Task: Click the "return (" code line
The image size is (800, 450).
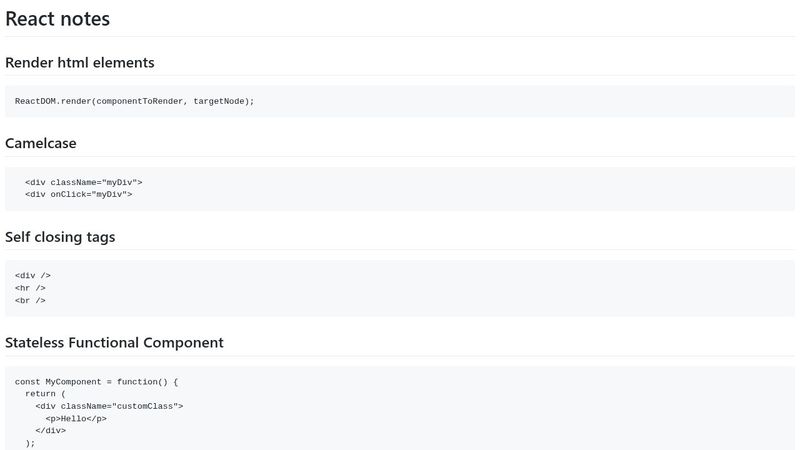Action: pos(45,394)
